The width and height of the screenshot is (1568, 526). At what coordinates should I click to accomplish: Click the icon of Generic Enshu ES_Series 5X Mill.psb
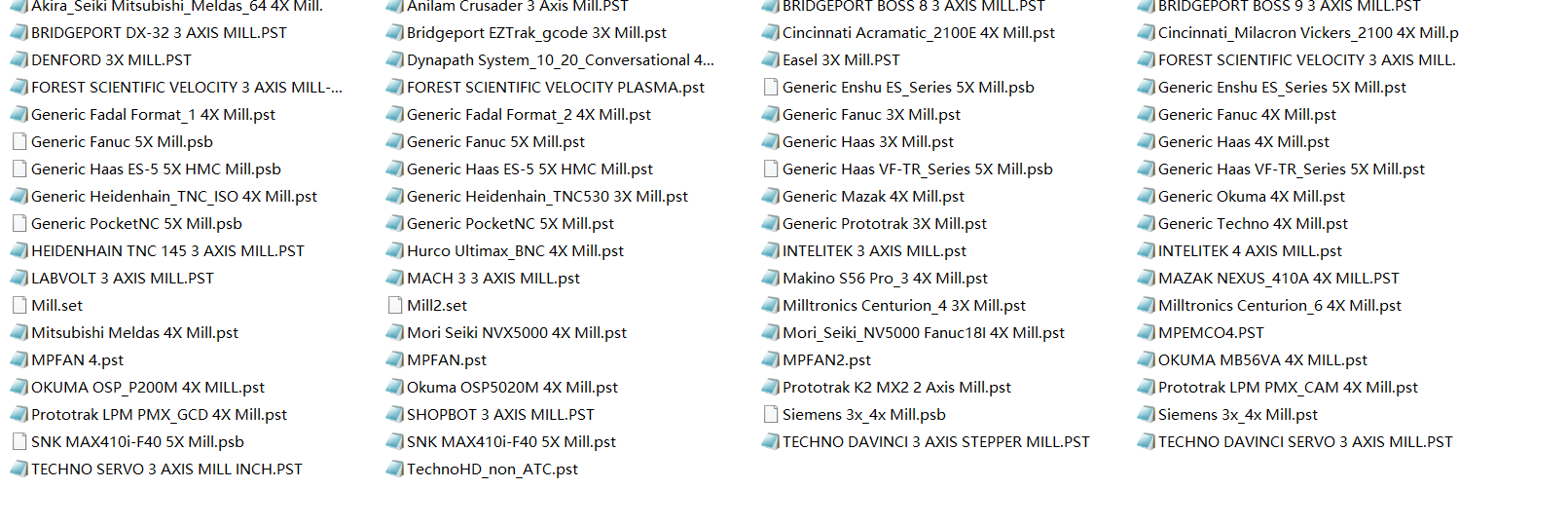pos(770,87)
